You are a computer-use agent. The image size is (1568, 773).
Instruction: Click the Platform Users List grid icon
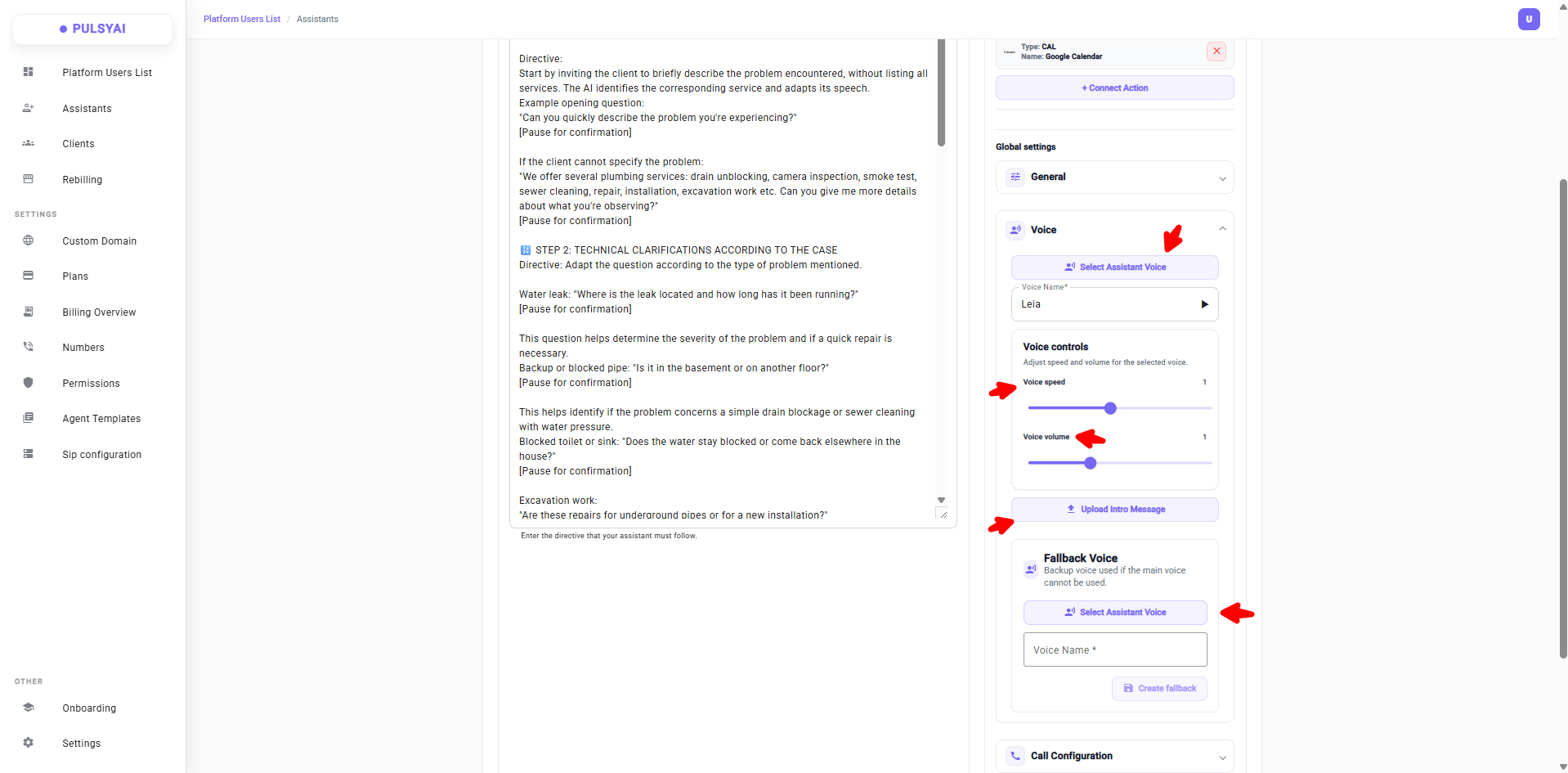(29, 72)
